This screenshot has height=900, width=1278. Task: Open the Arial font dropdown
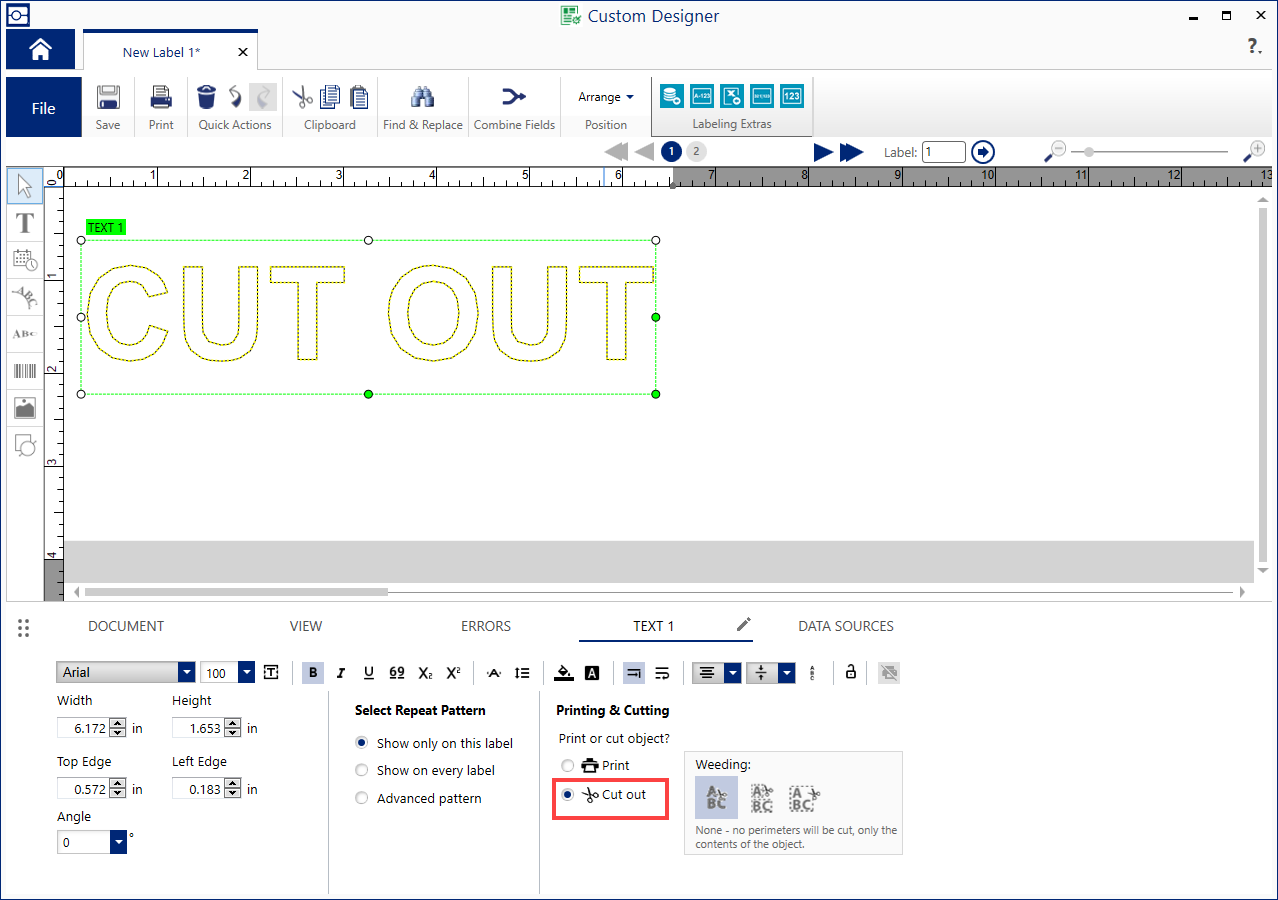186,673
